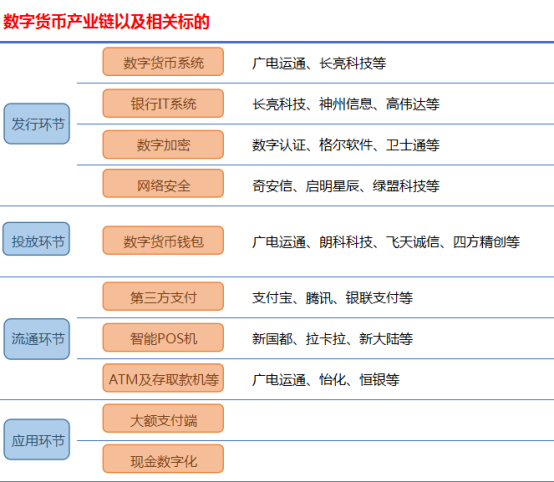Click the 数字货币系统 orange box
The width and height of the screenshot is (554, 482).
[163, 62]
